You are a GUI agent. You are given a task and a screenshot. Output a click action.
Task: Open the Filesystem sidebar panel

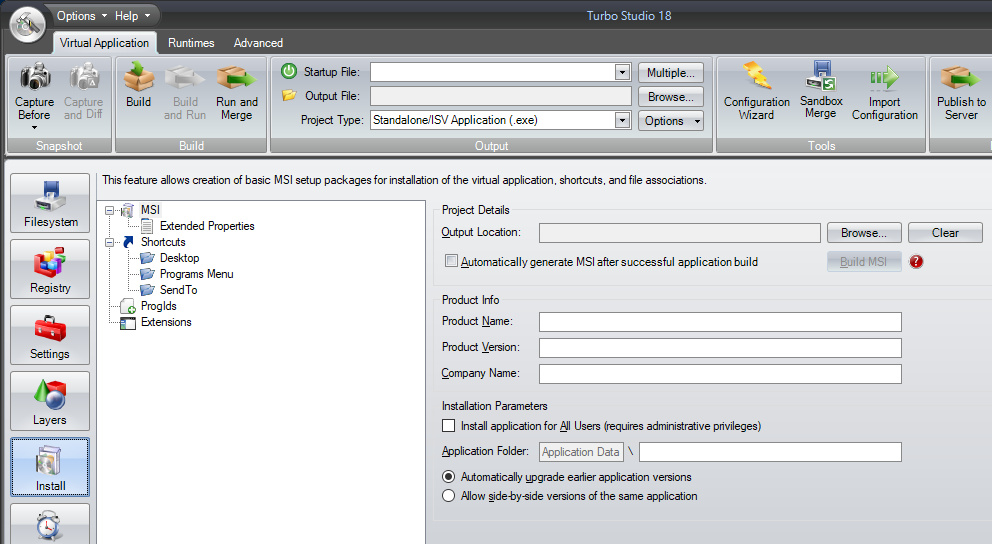[50, 204]
